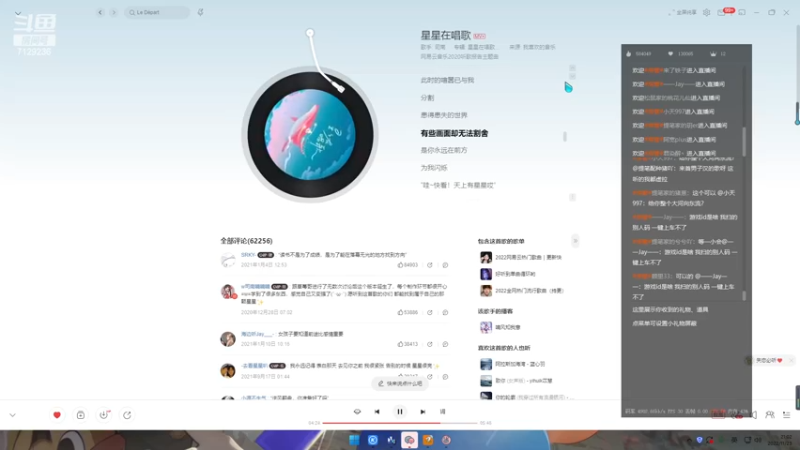Like the SRKY comment with 84903 likes

[x=408, y=265]
